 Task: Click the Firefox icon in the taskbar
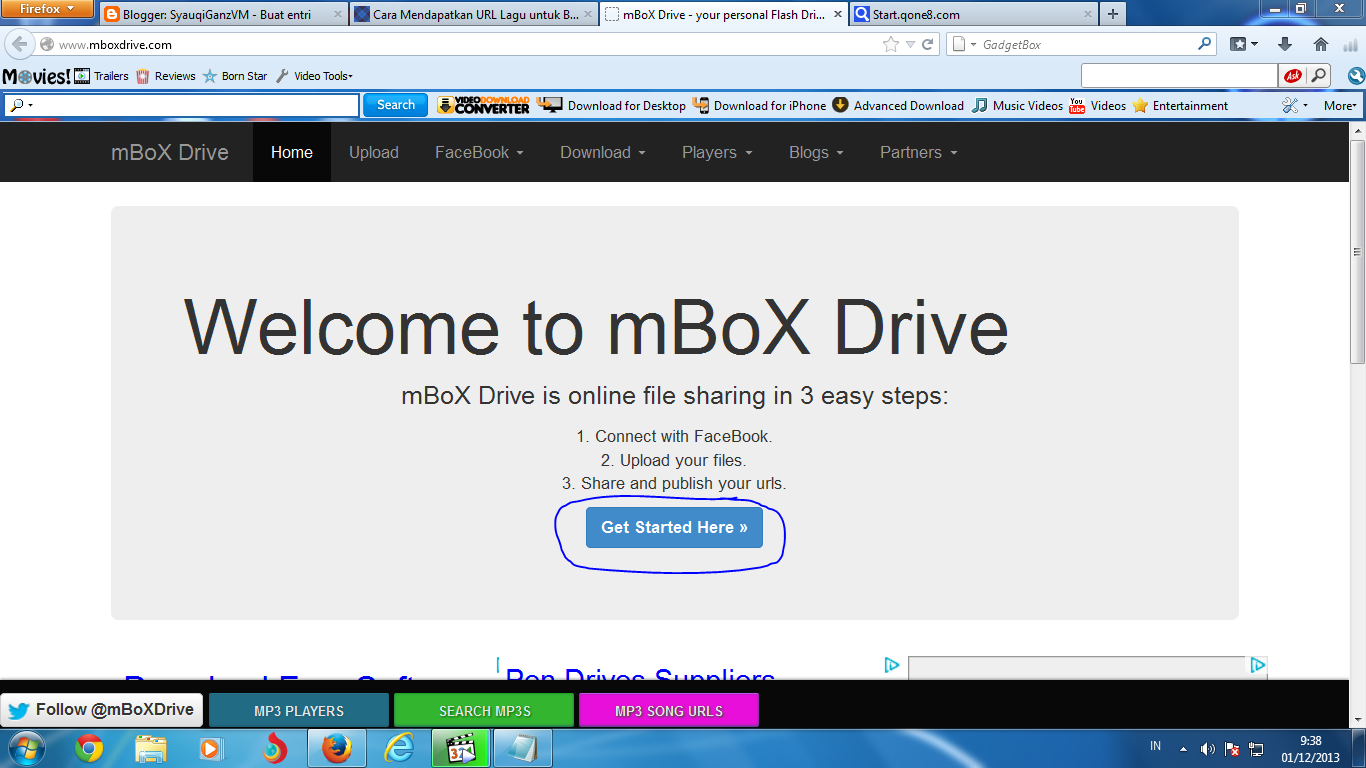(337, 748)
